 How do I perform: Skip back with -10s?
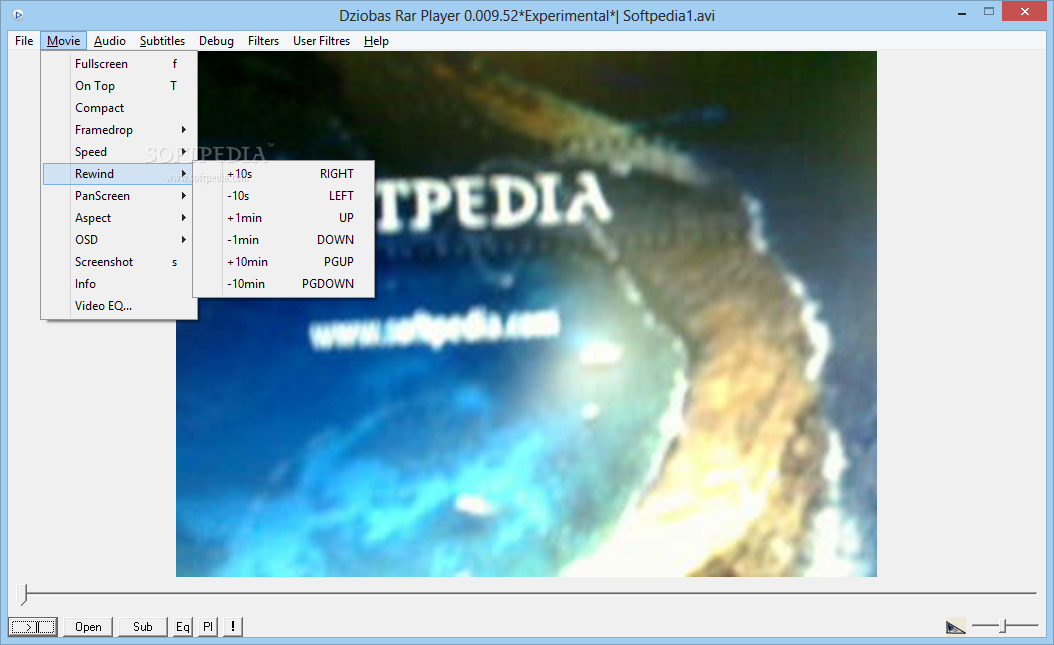pos(284,196)
